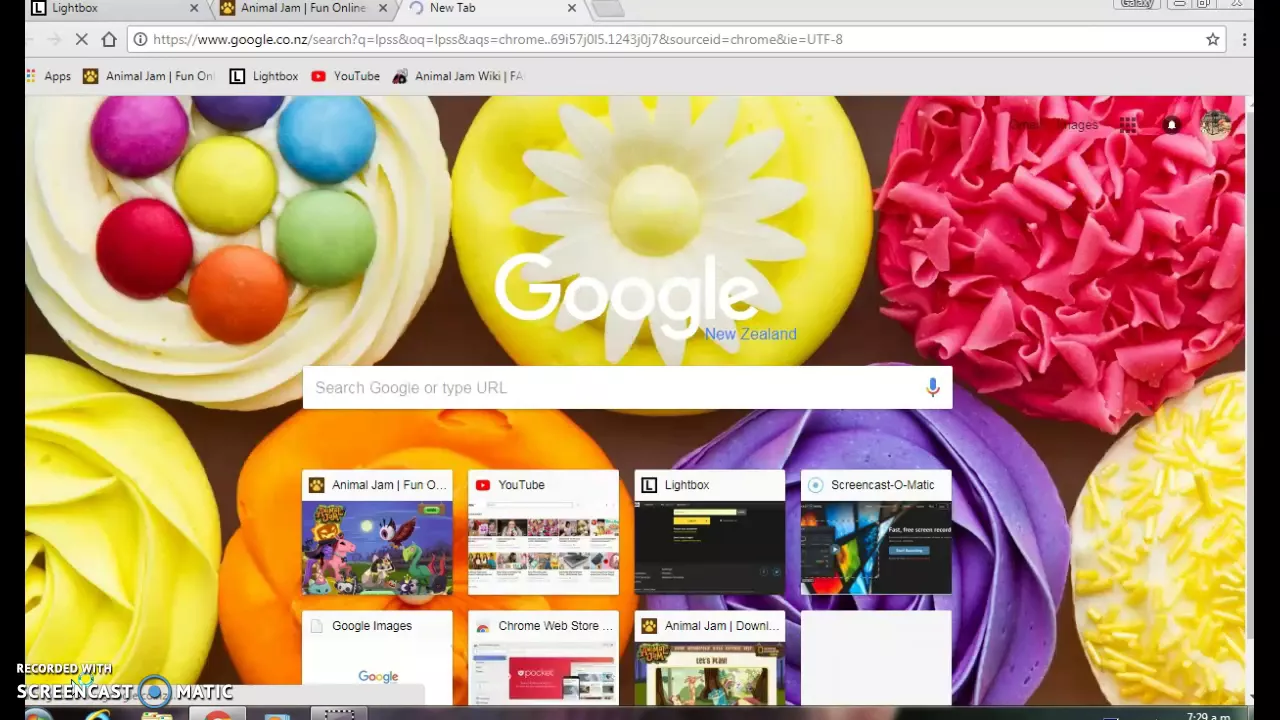Image resolution: width=1280 pixels, height=720 pixels.
Task: Go to the browser home page
Action: 109,40
